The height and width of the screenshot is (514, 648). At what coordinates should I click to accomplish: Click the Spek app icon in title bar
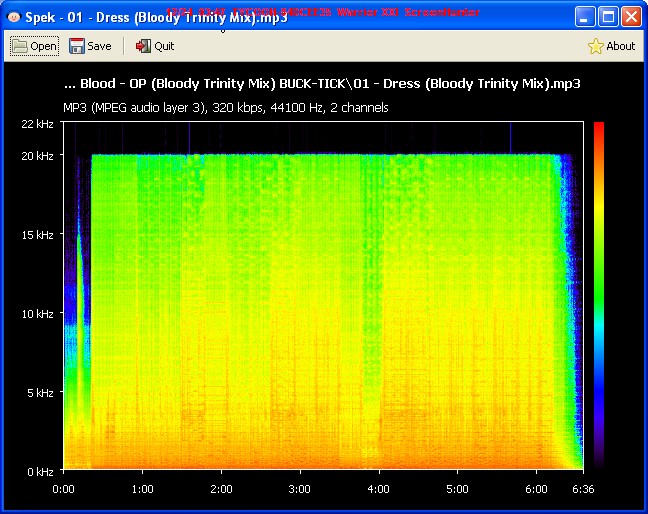(x=14, y=17)
